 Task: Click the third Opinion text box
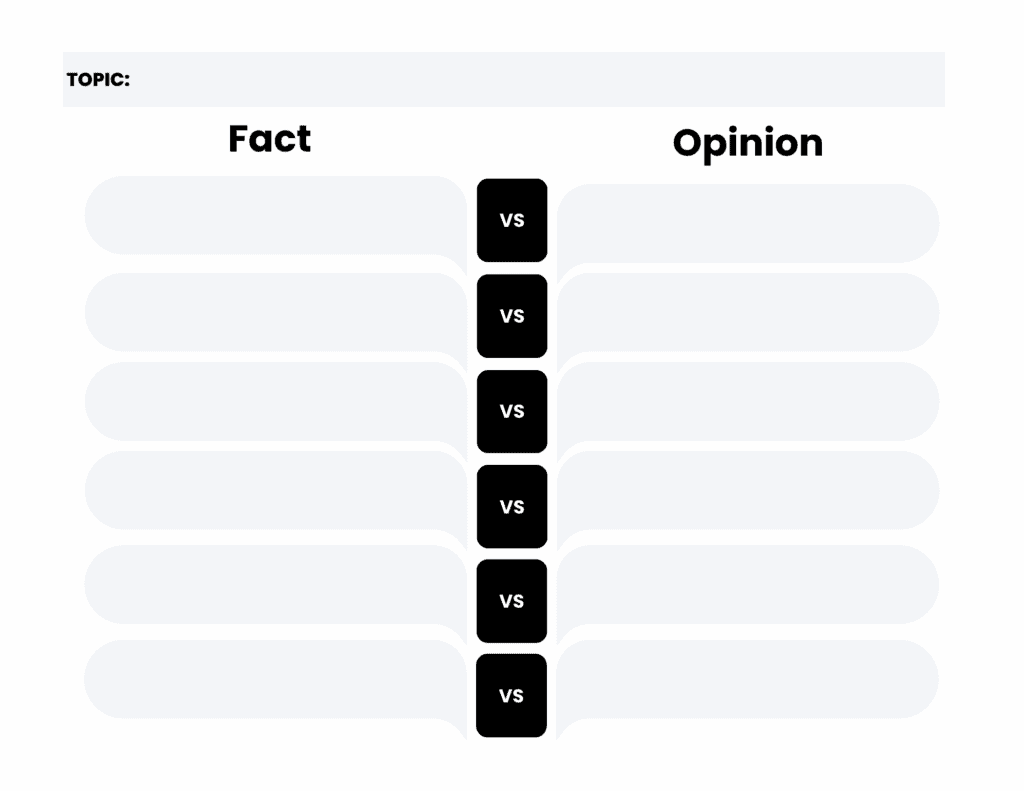click(748, 402)
